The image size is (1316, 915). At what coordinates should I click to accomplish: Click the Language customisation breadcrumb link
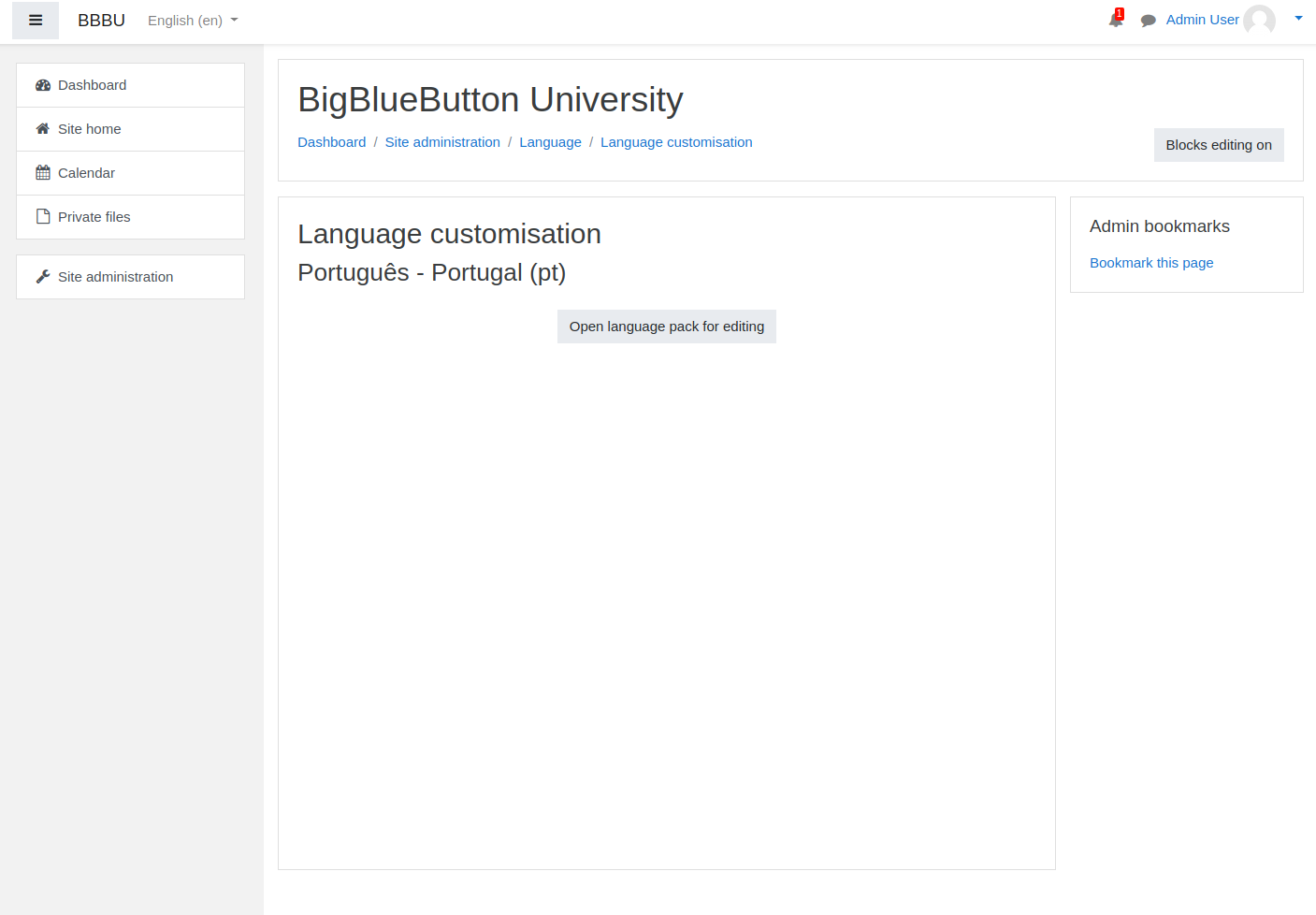click(x=676, y=142)
